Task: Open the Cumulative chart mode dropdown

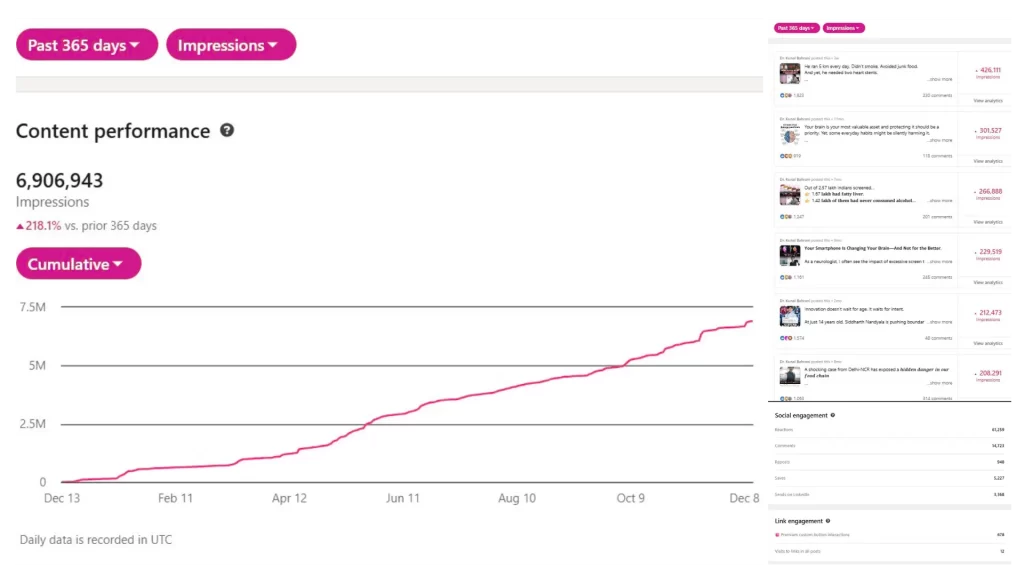Action: click(78, 264)
